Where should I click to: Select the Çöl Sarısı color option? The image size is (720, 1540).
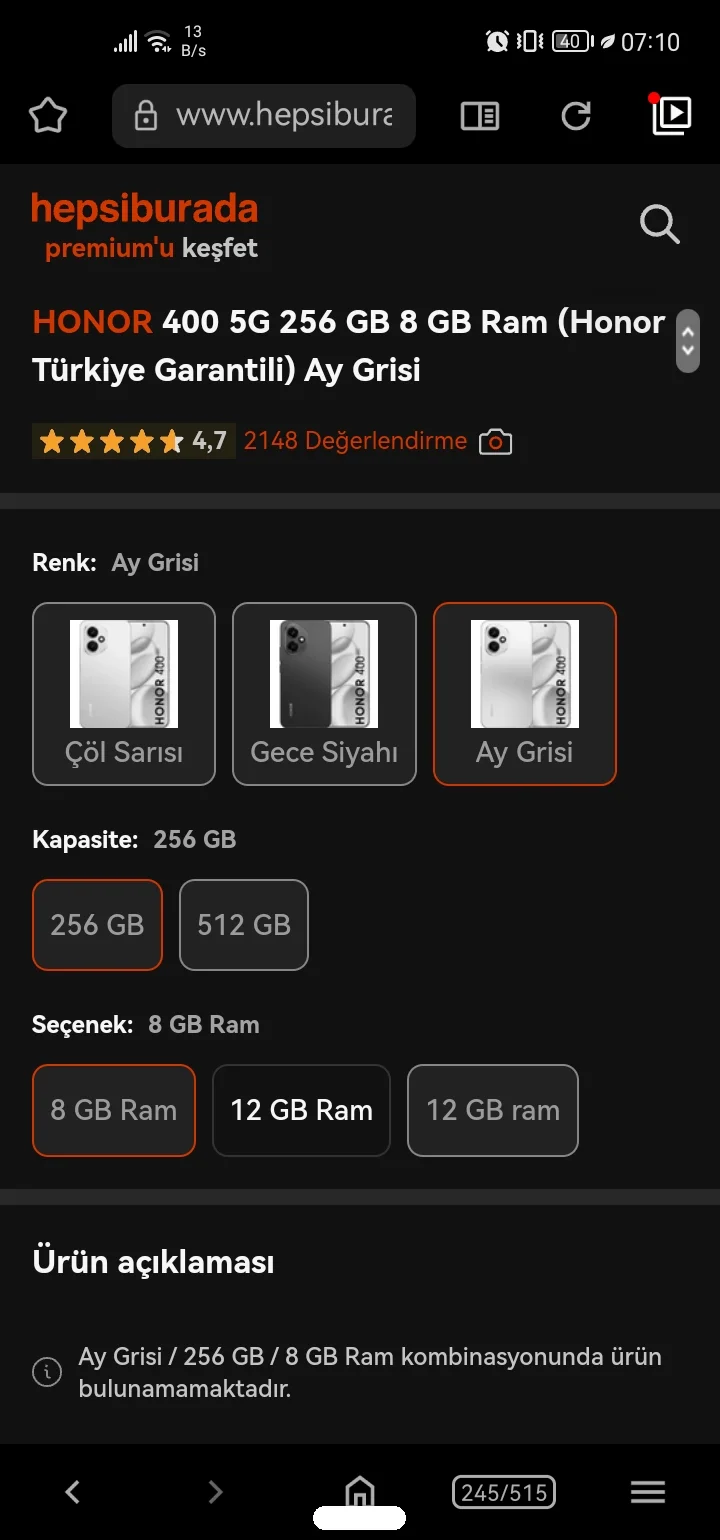tap(124, 694)
